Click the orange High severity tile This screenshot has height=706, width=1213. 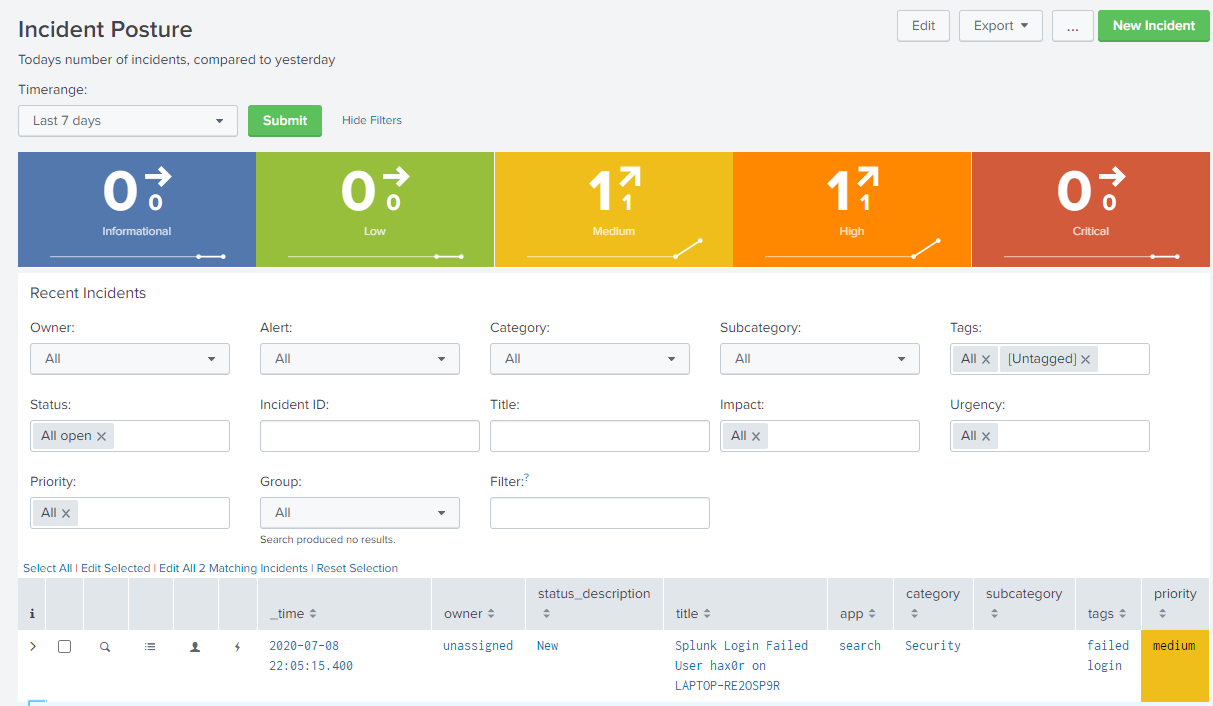pyautogui.click(x=852, y=210)
